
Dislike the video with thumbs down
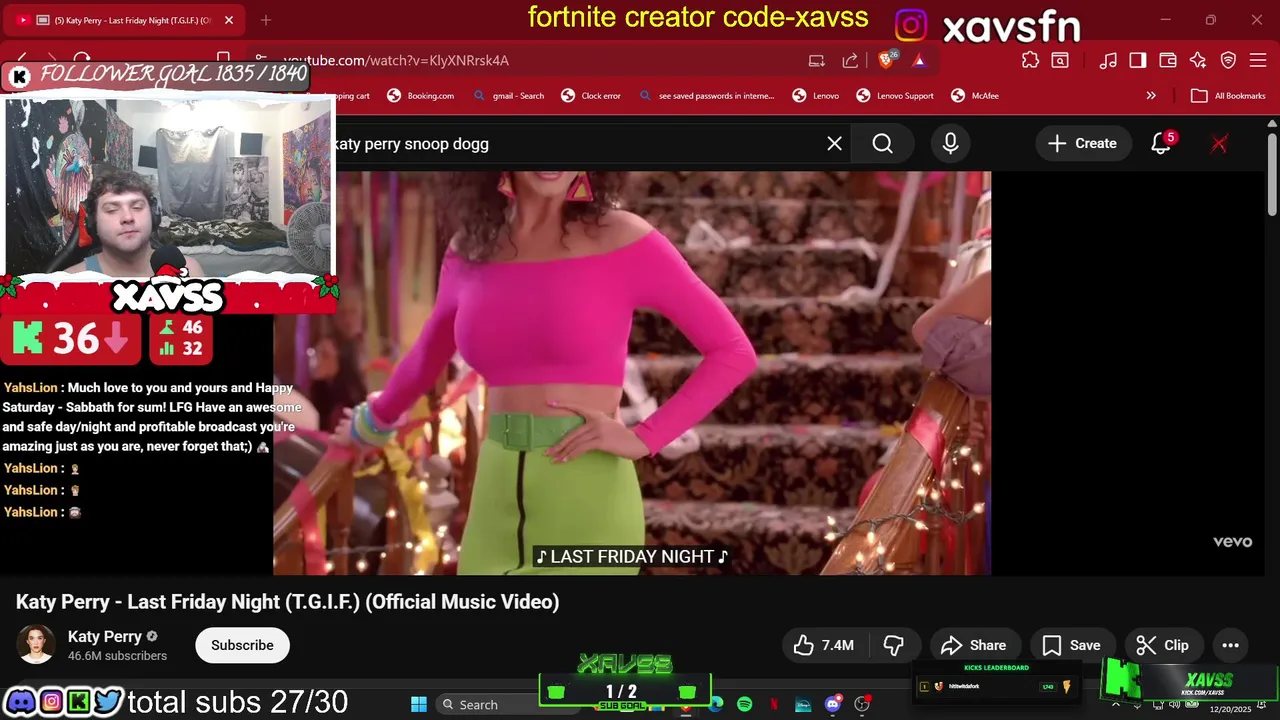[x=894, y=645]
